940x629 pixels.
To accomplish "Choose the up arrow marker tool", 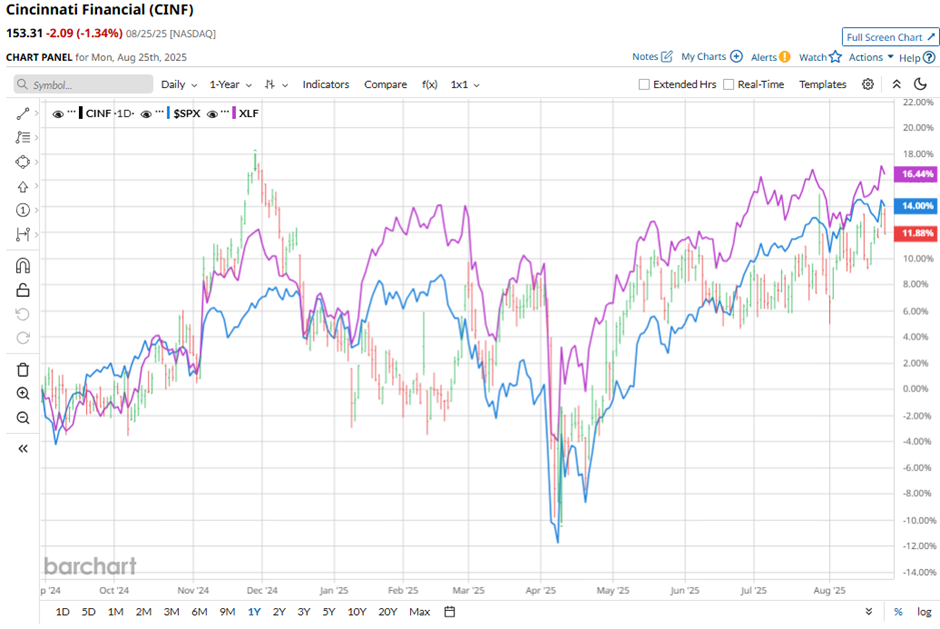I will pyautogui.click(x=23, y=186).
